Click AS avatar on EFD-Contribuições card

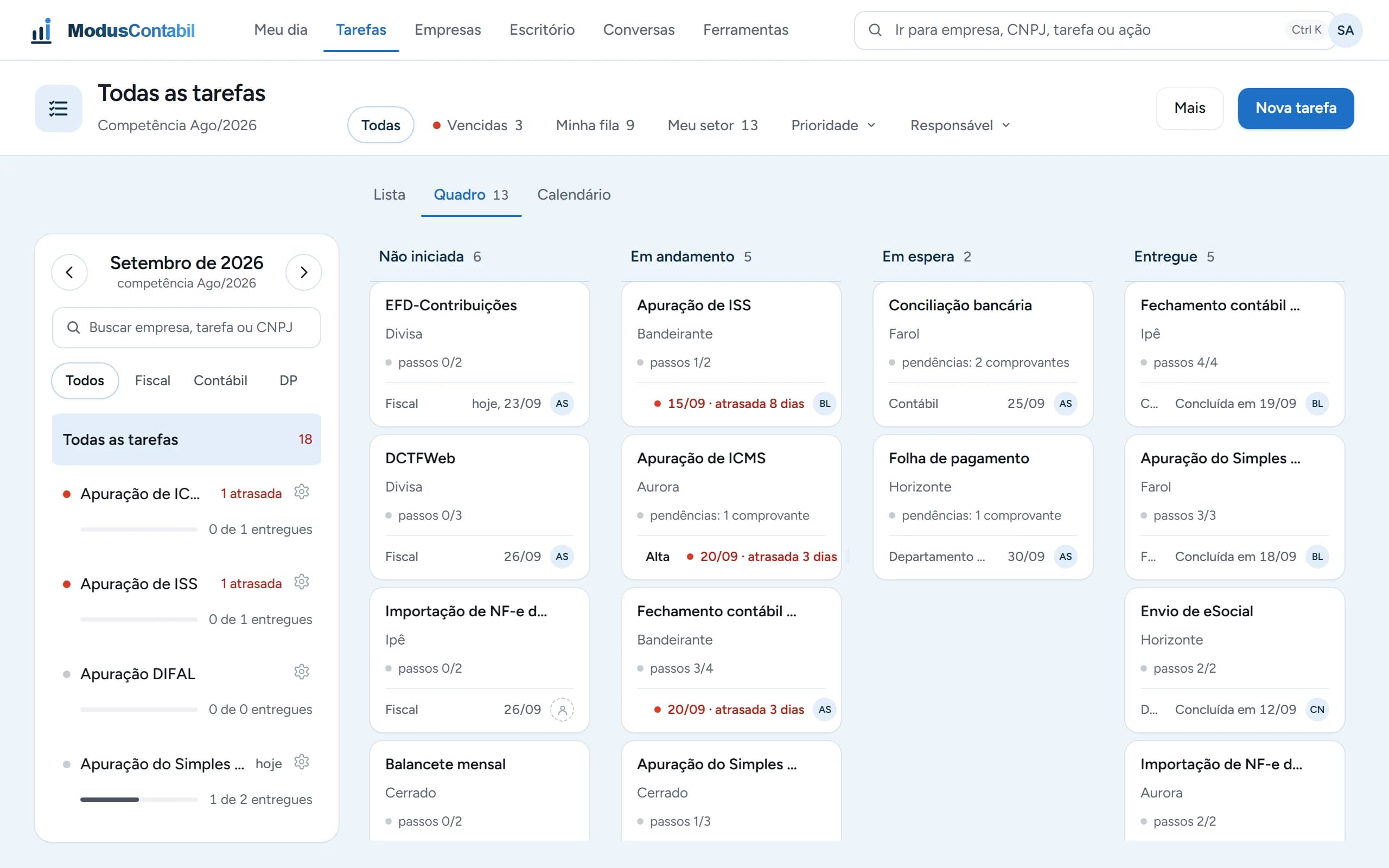pos(562,404)
